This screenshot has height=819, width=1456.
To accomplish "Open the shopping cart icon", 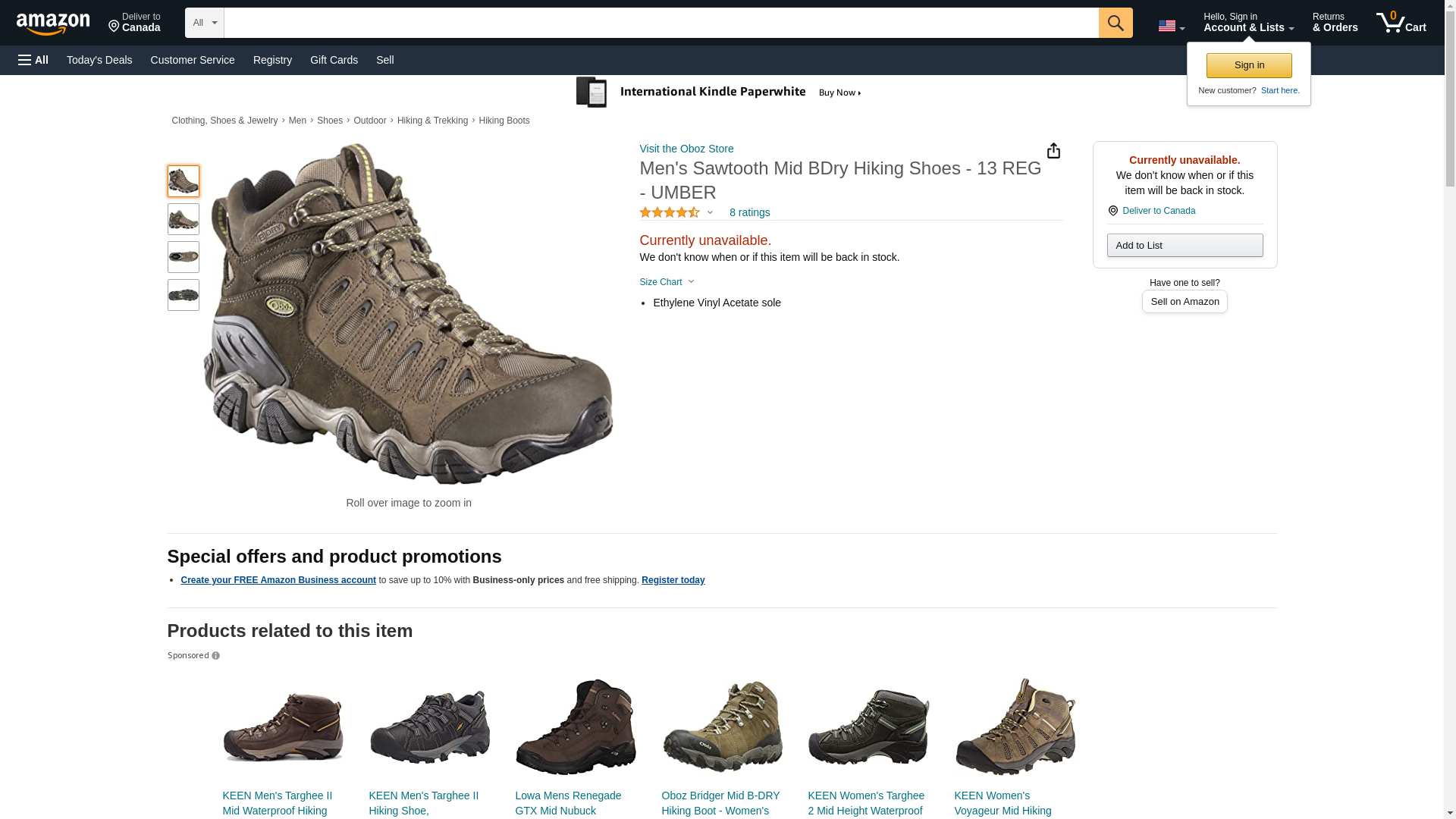I will click(x=1400, y=23).
